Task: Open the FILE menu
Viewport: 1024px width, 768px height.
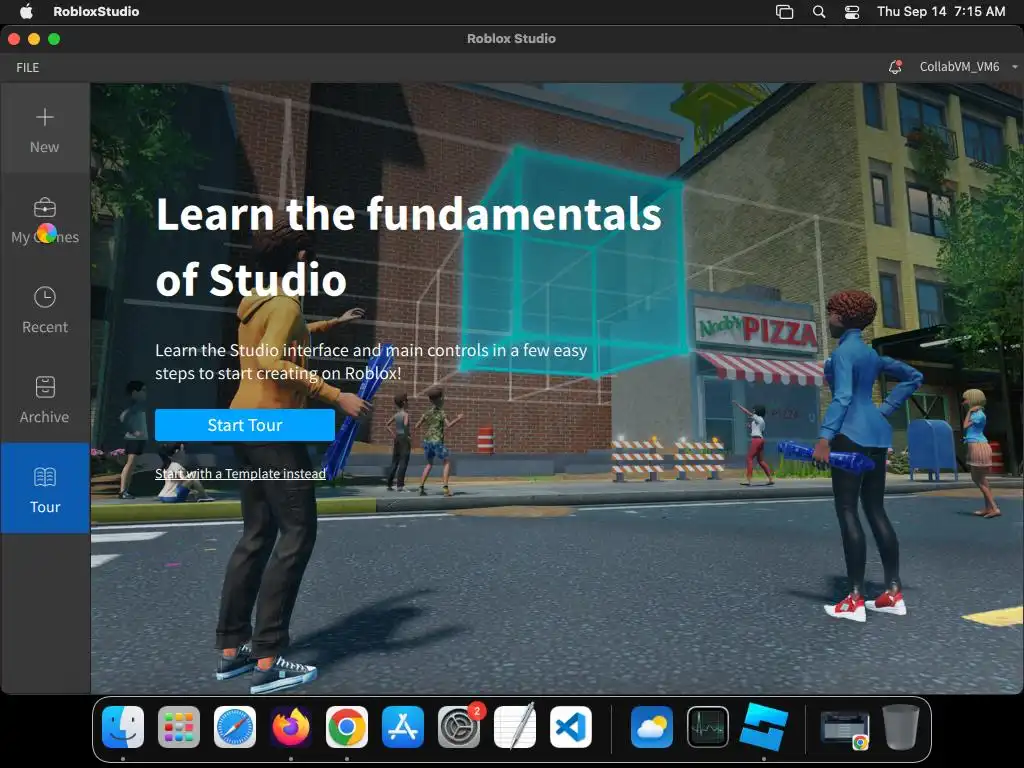Action: 27,67
